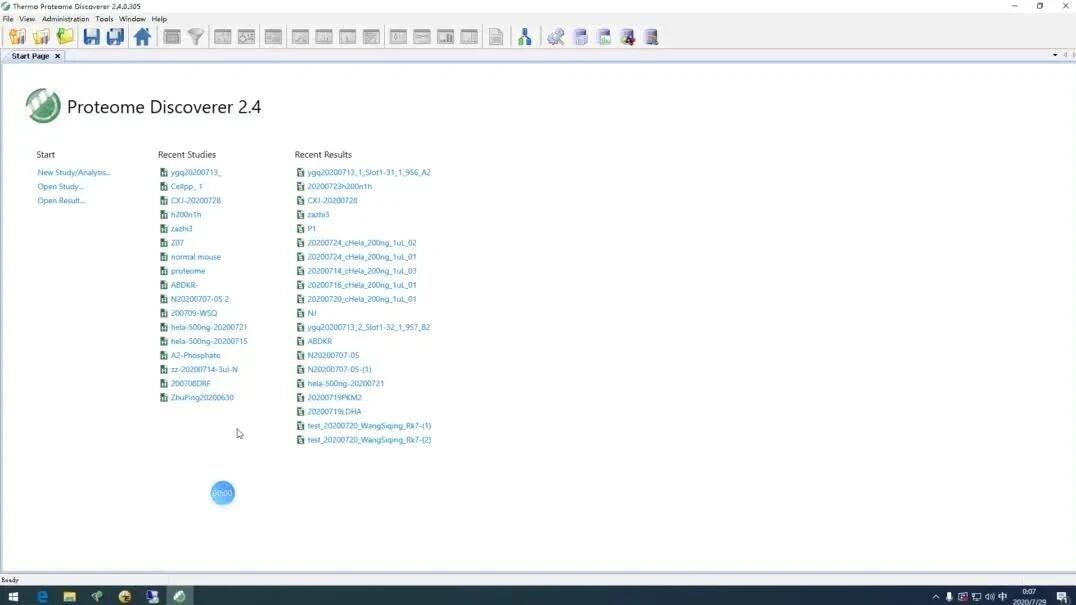This screenshot has width=1076, height=605.
Task: Open recent result 20200719PKM2
Action: 334,397
